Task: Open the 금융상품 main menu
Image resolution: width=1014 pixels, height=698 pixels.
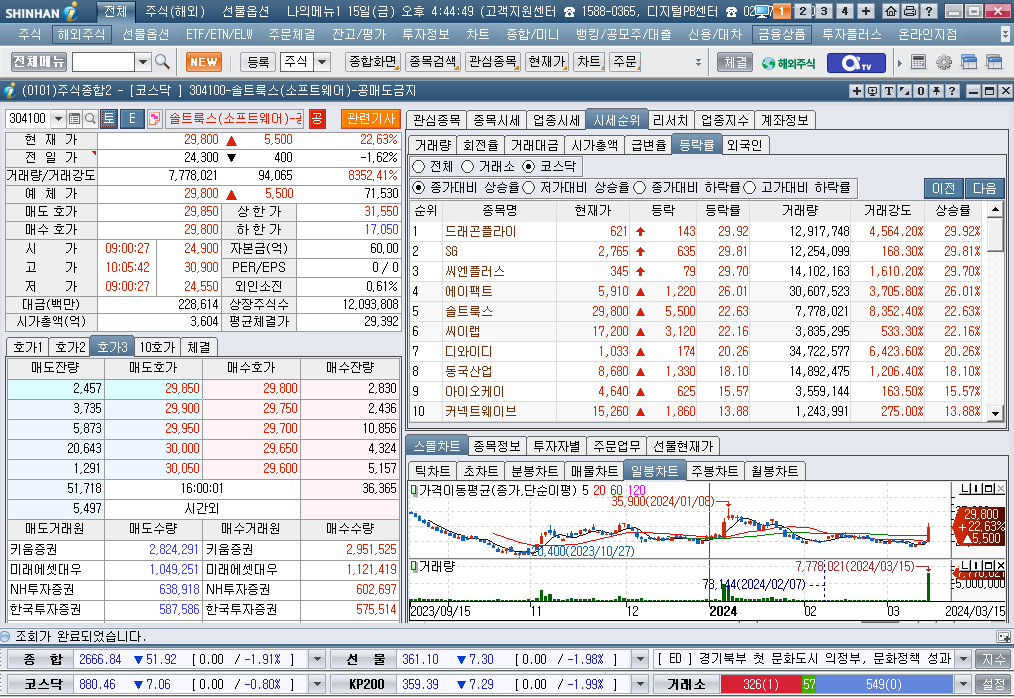Action: click(x=782, y=34)
